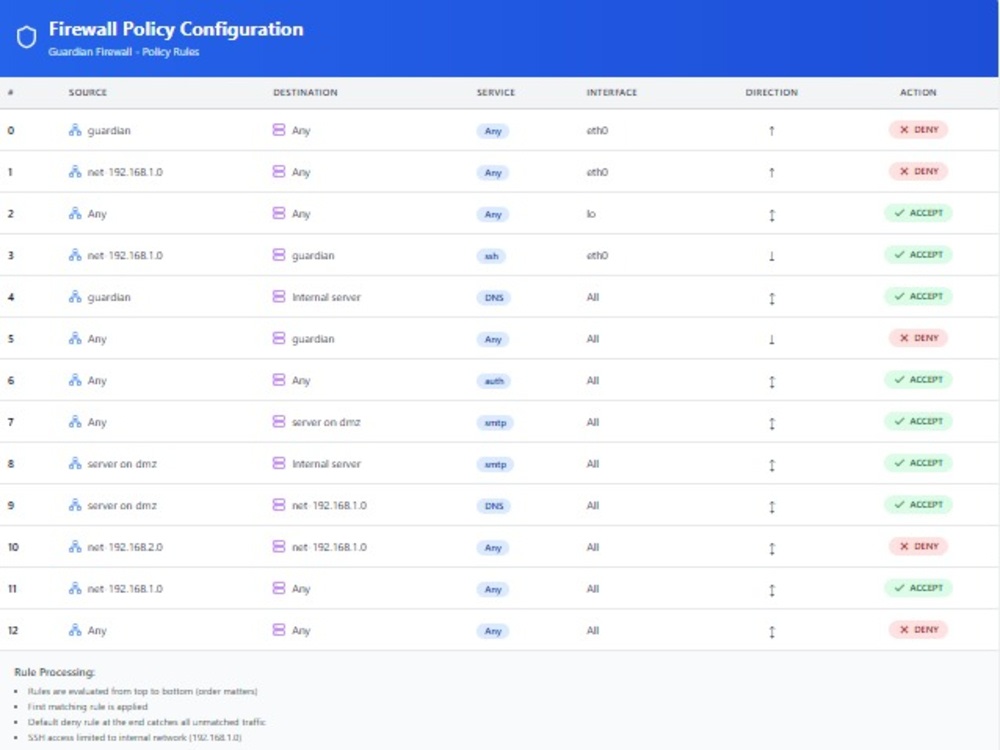This screenshot has height=750, width=1000.
Task: Click the destination server icon in rule 11
Action: [x=279, y=588]
